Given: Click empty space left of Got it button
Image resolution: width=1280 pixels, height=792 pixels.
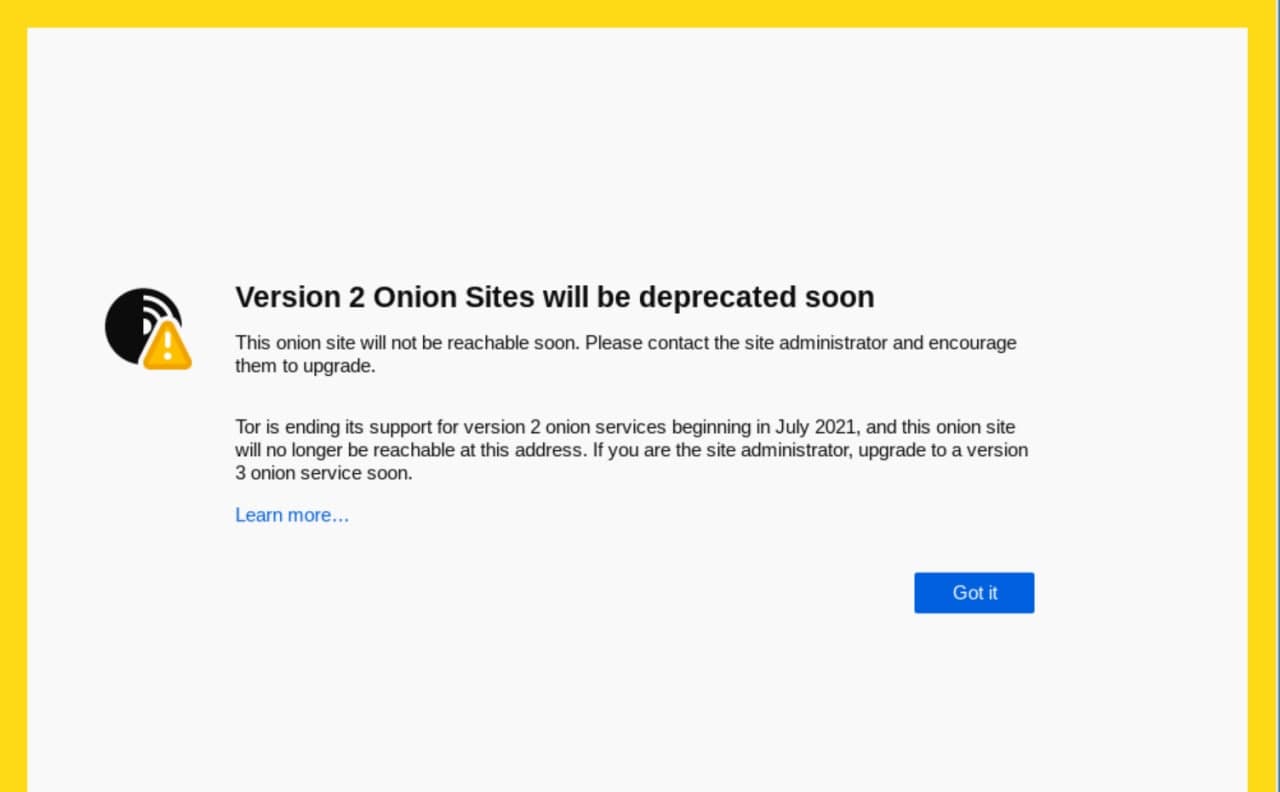Looking at the screenshot, I should click(x=600, y=593).
